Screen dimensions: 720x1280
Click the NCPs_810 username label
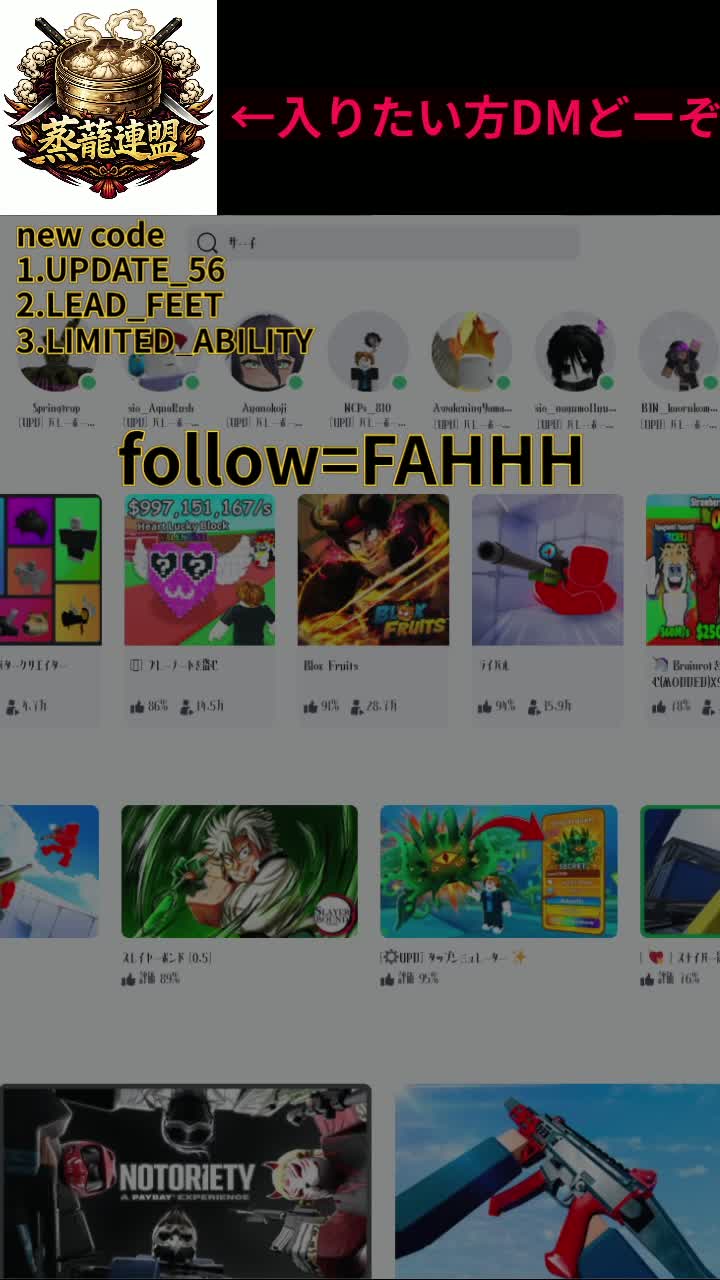click(x=367, y=408)
